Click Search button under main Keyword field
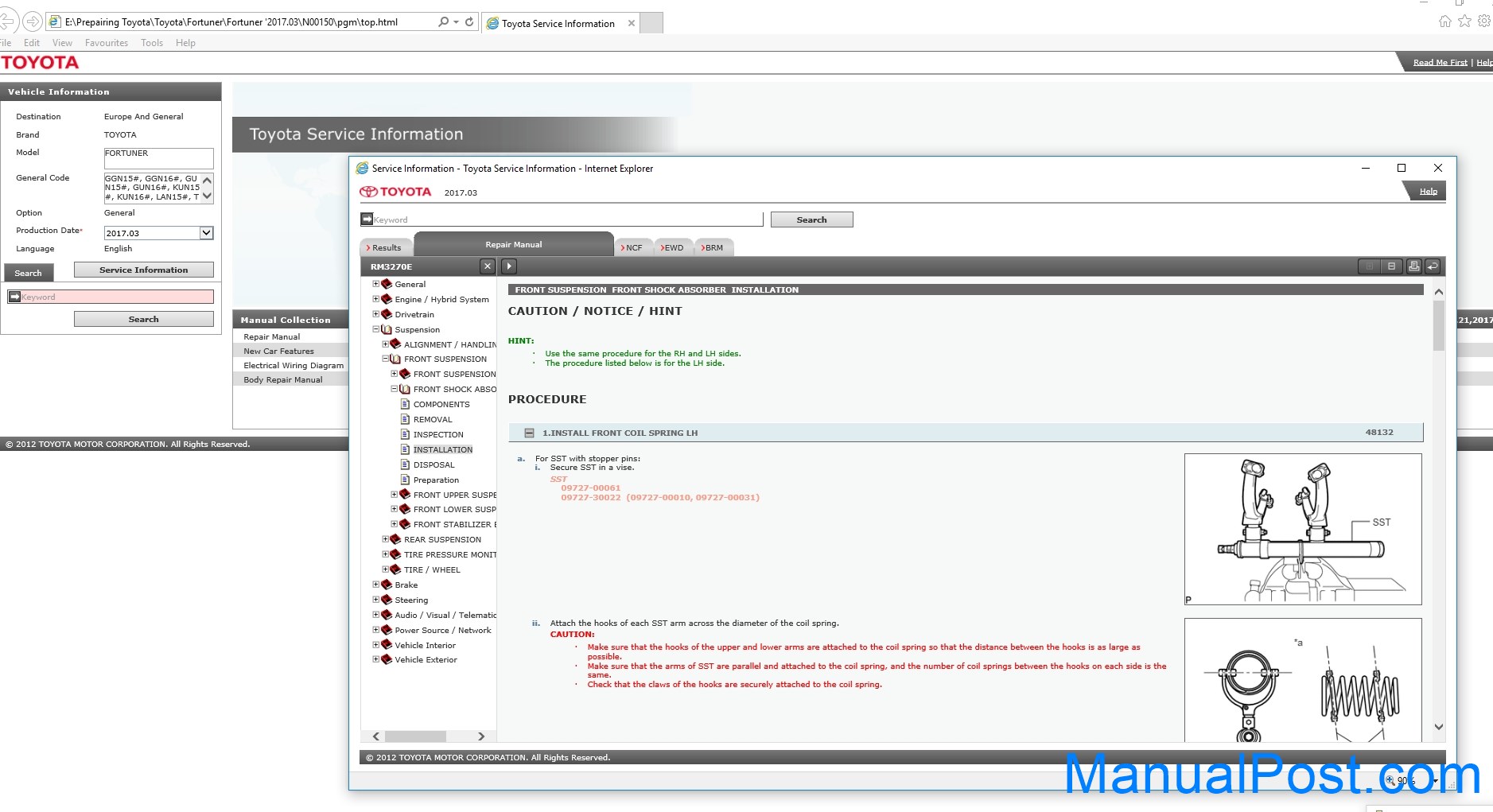The image size is (1493, 812). (144, 319)
